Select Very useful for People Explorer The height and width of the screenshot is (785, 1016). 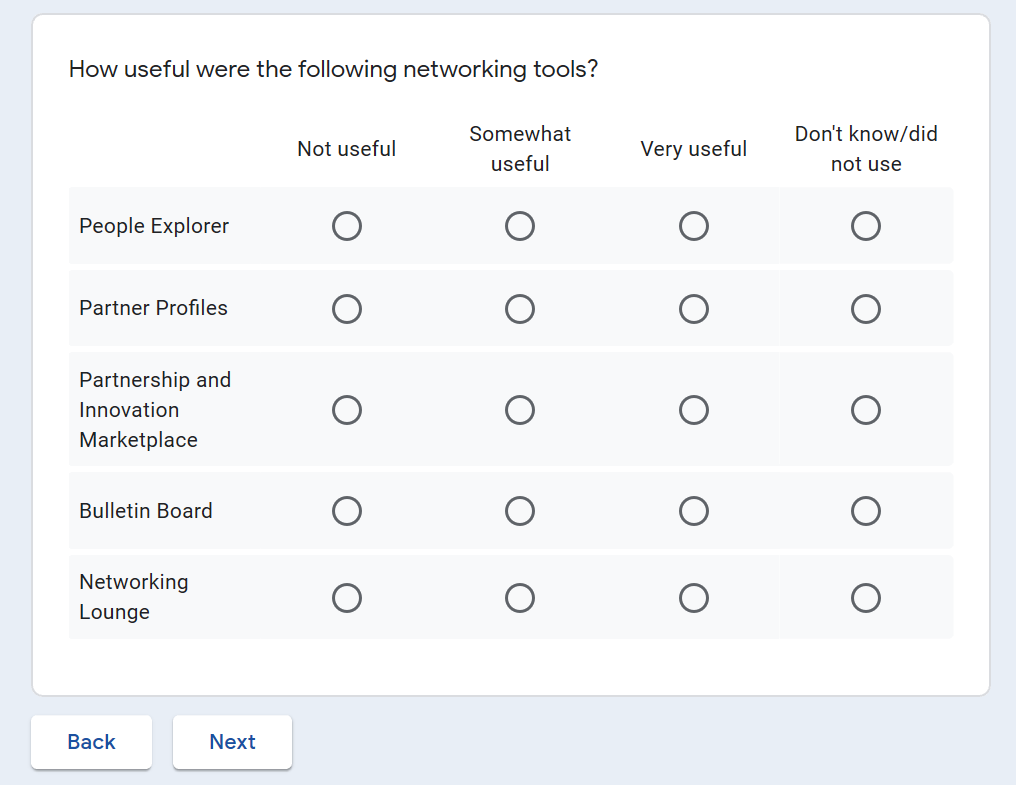(x=694, y=227)
